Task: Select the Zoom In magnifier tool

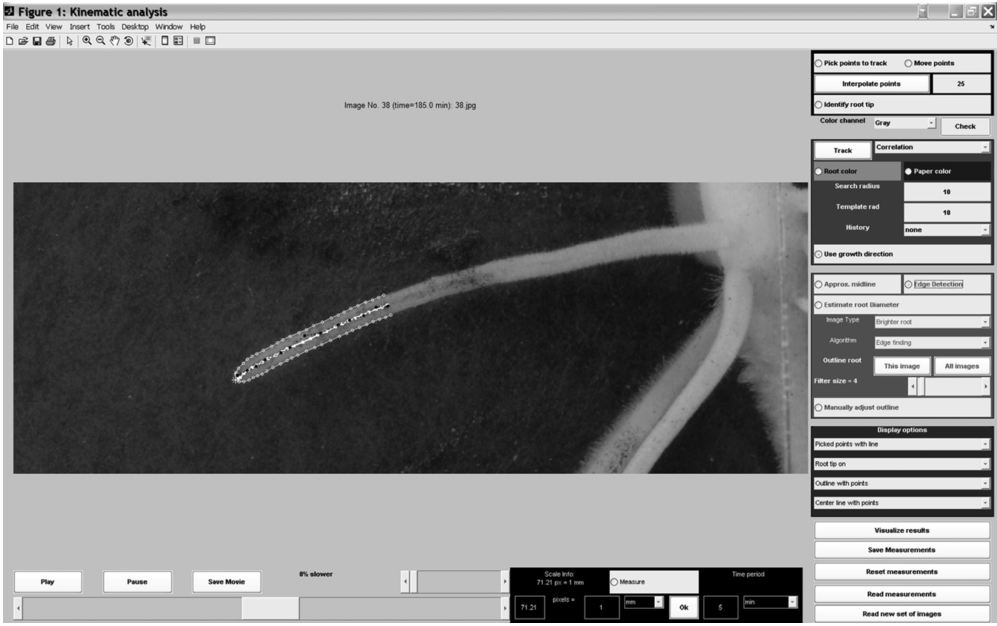Action: [x=87, y=41]
